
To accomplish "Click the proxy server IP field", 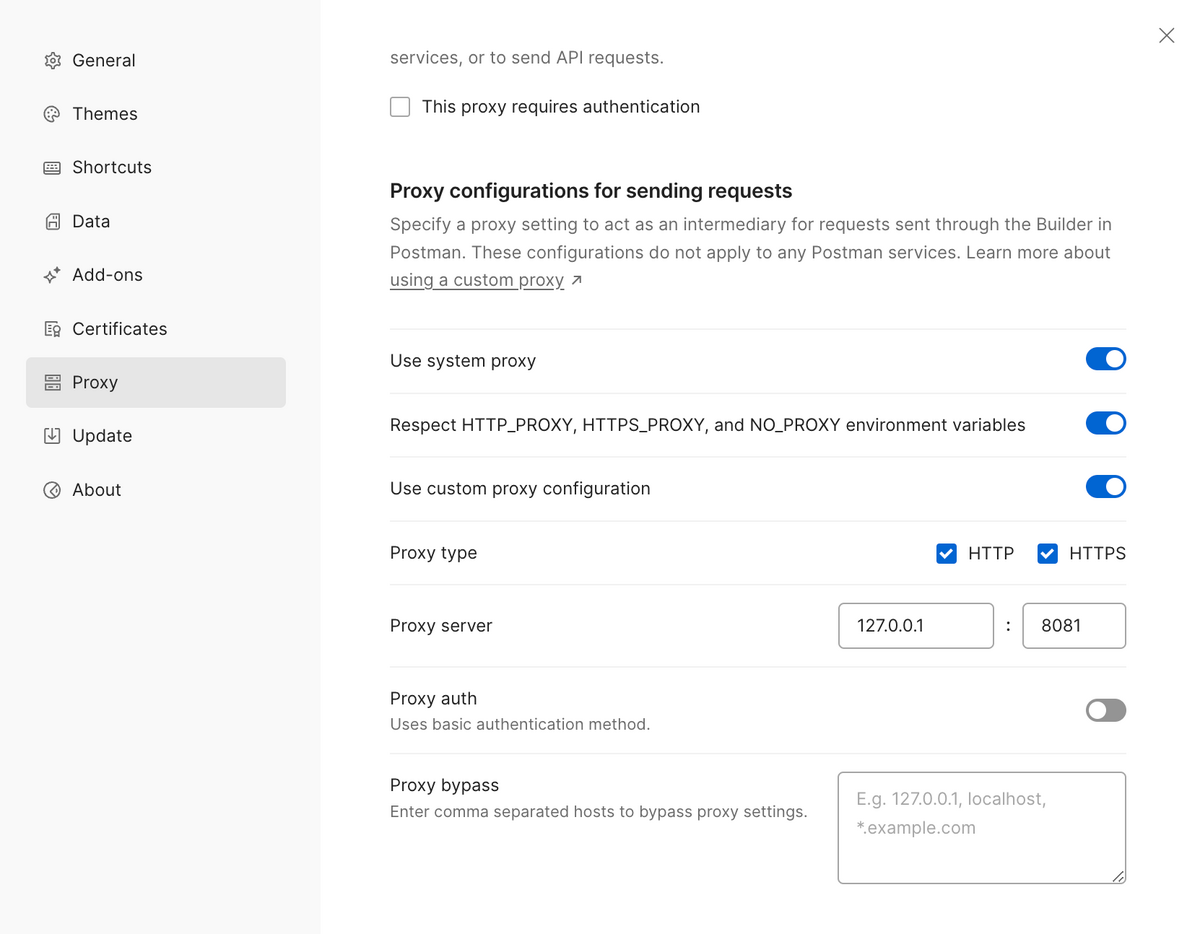I will click(915, 625).
